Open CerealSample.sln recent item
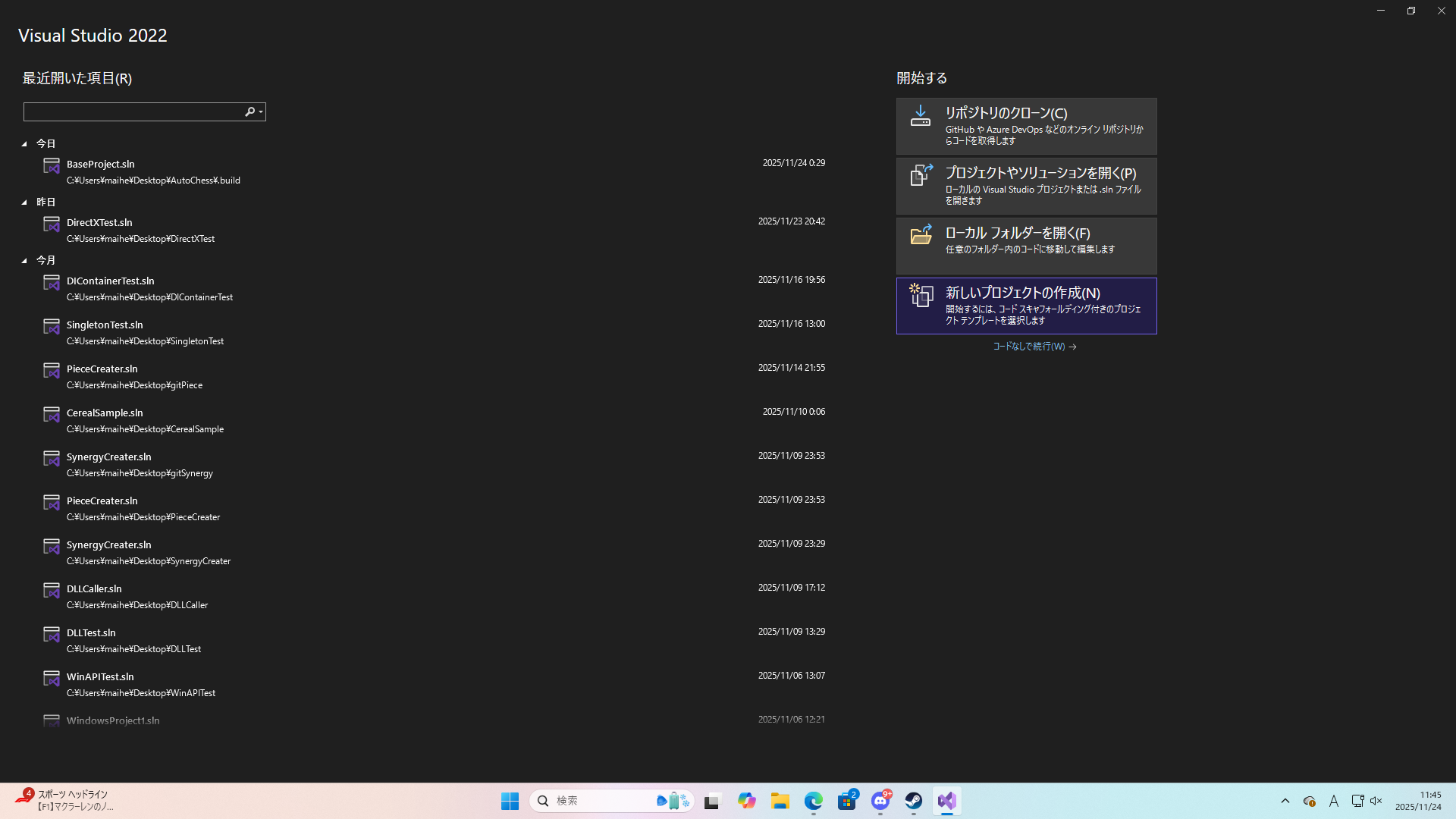 [x=105, y=413]
